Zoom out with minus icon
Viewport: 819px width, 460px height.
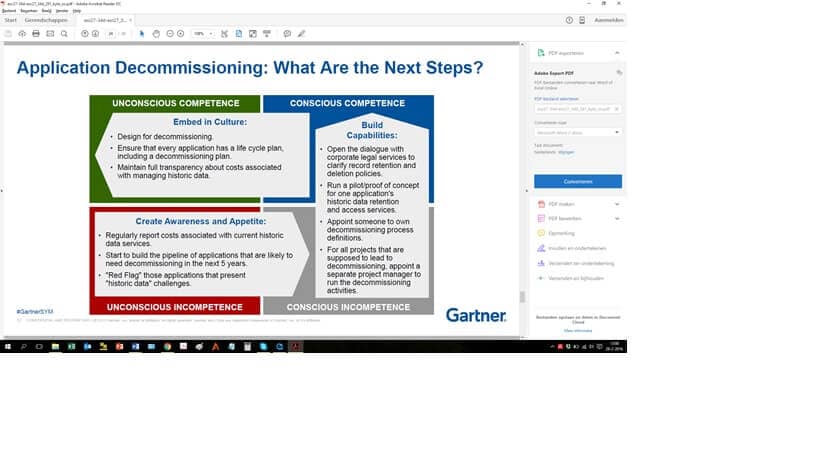[x=170, y=33]
